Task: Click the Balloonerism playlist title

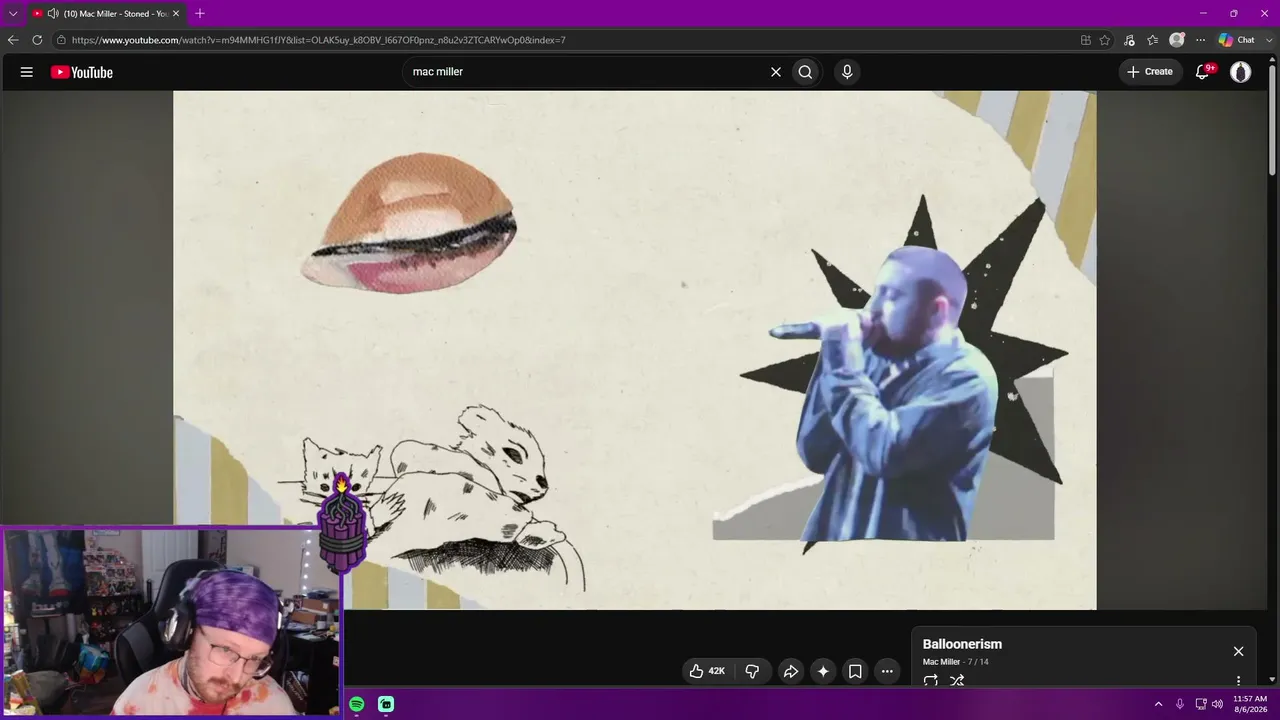Action: (962, 644)
